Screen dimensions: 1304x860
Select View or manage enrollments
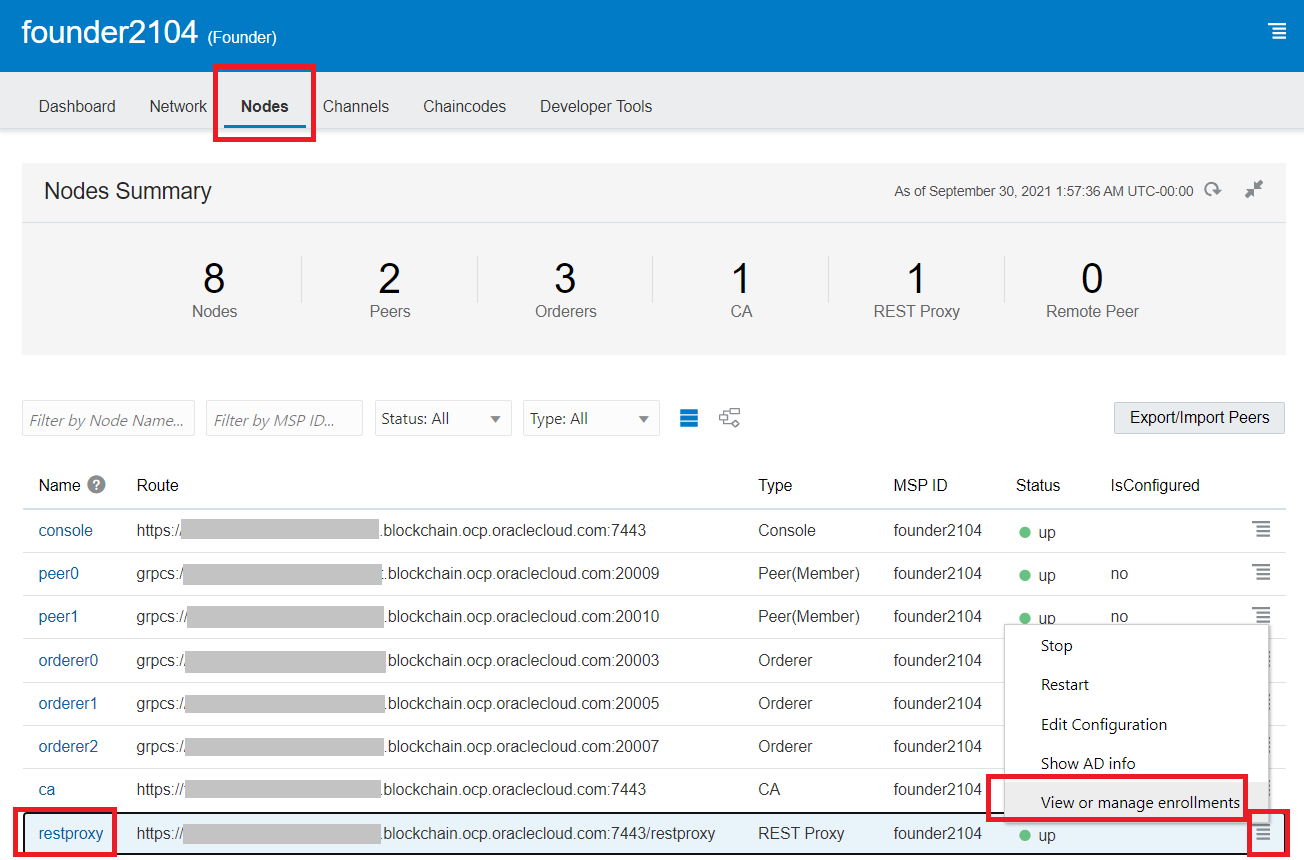pyautogui.click(x=1139, y=802)
